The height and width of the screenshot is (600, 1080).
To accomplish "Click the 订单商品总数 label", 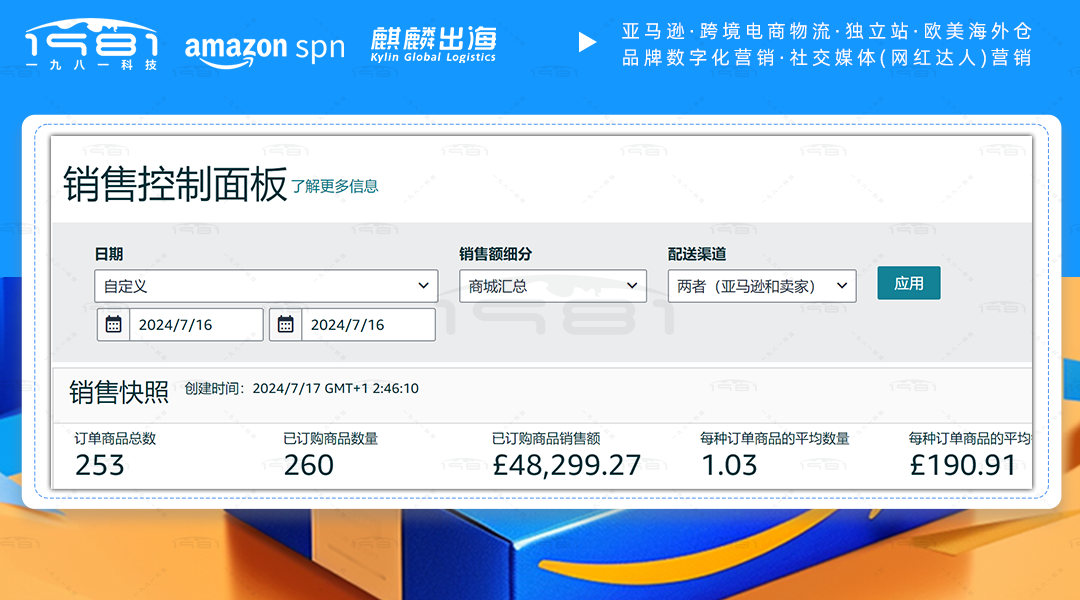I will click(x=116, y=439).
